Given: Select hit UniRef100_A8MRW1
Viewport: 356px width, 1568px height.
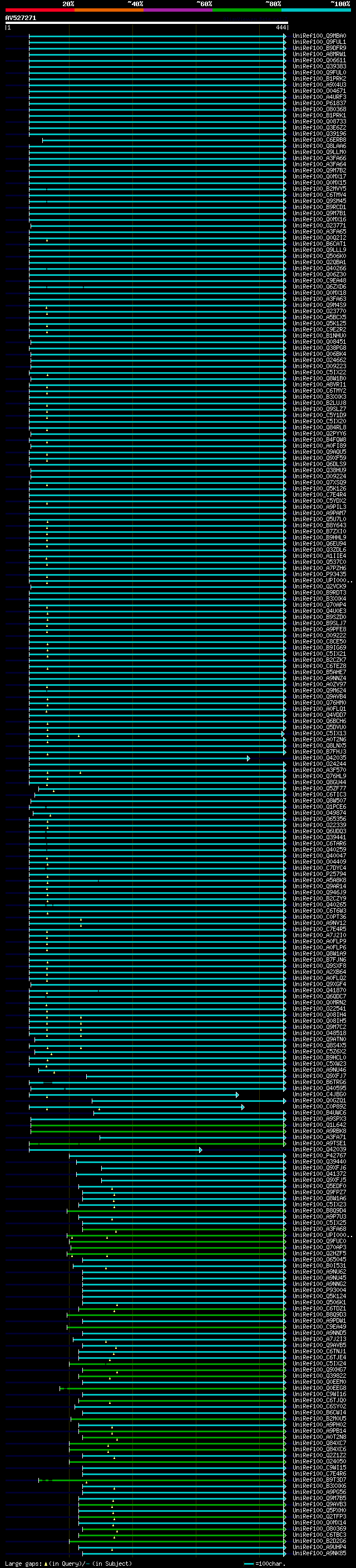Looking at the screenshot, I should point(319,54).
